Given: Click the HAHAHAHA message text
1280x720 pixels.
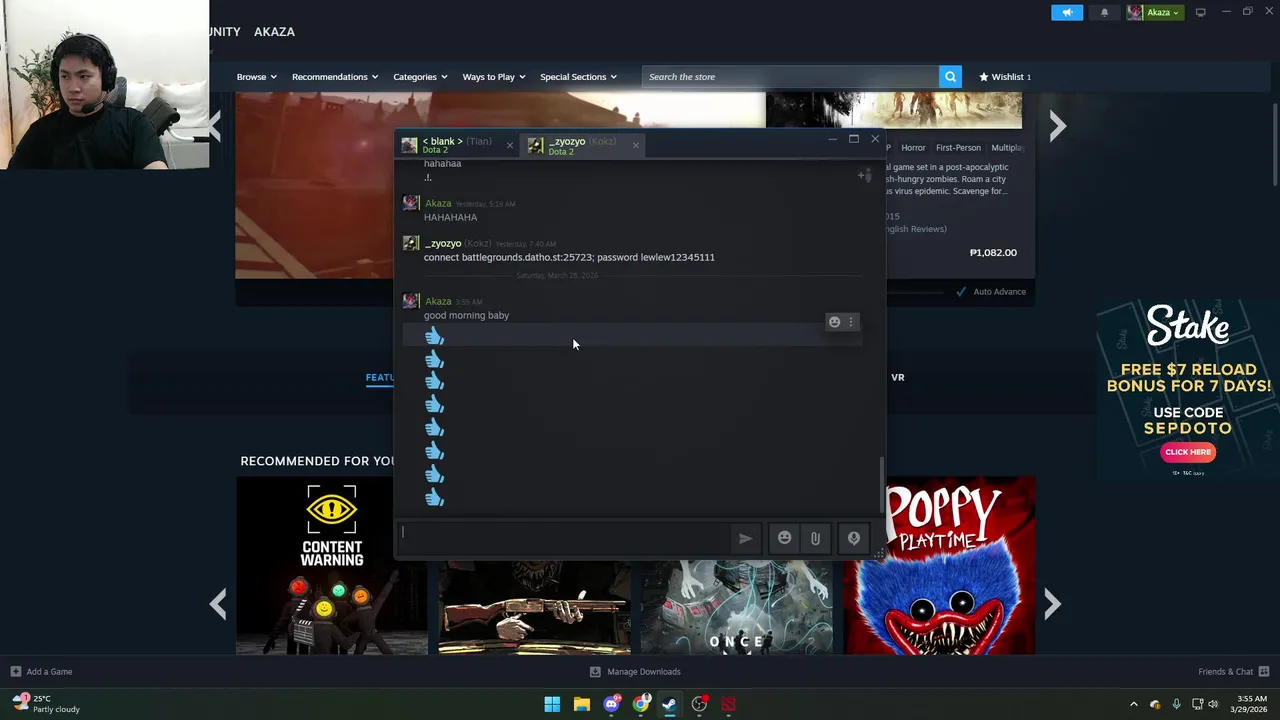Looking at the screenshot, I should 450,217.
